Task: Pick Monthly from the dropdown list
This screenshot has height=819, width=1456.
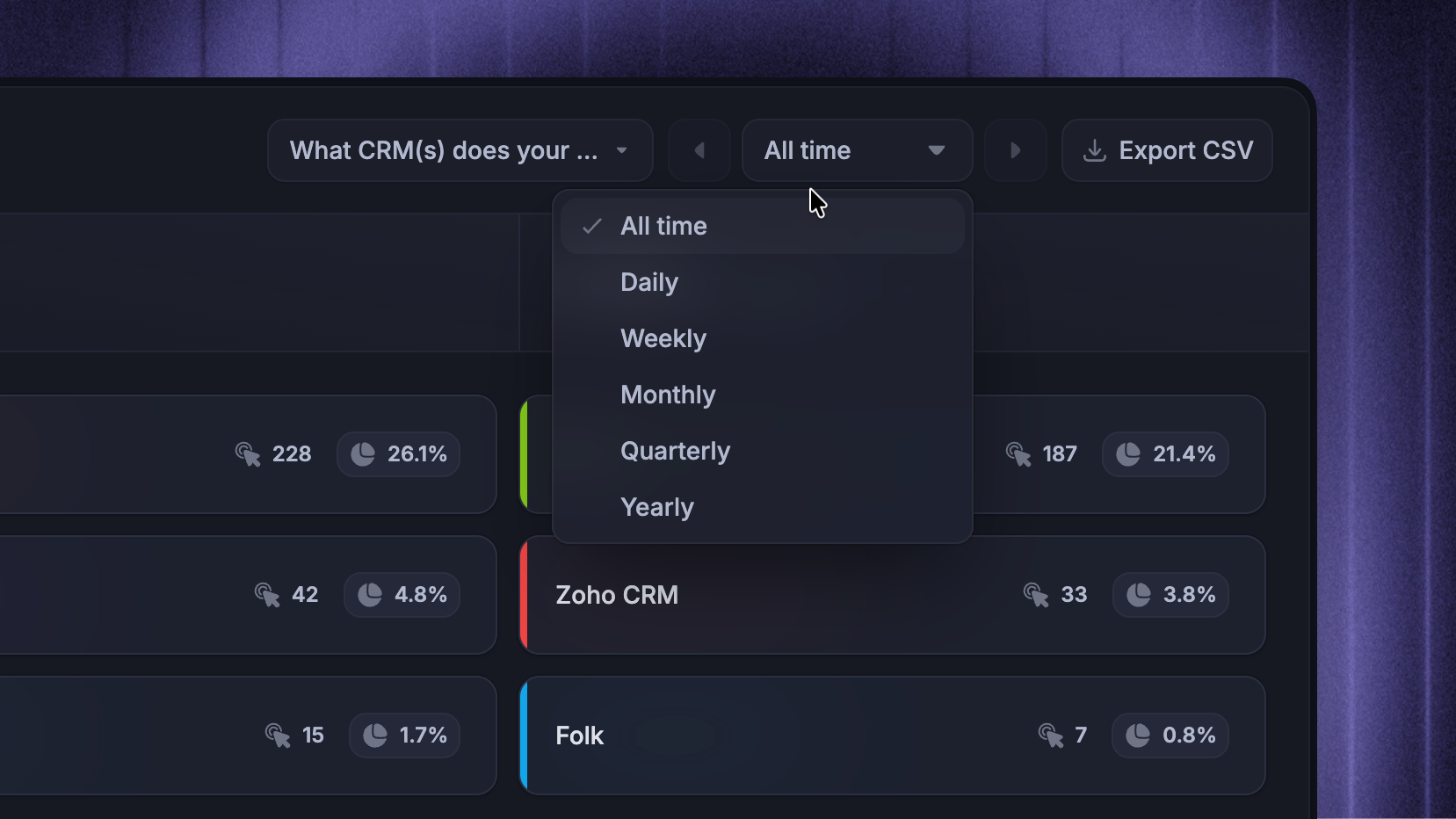Action: [x=763, y=395]
